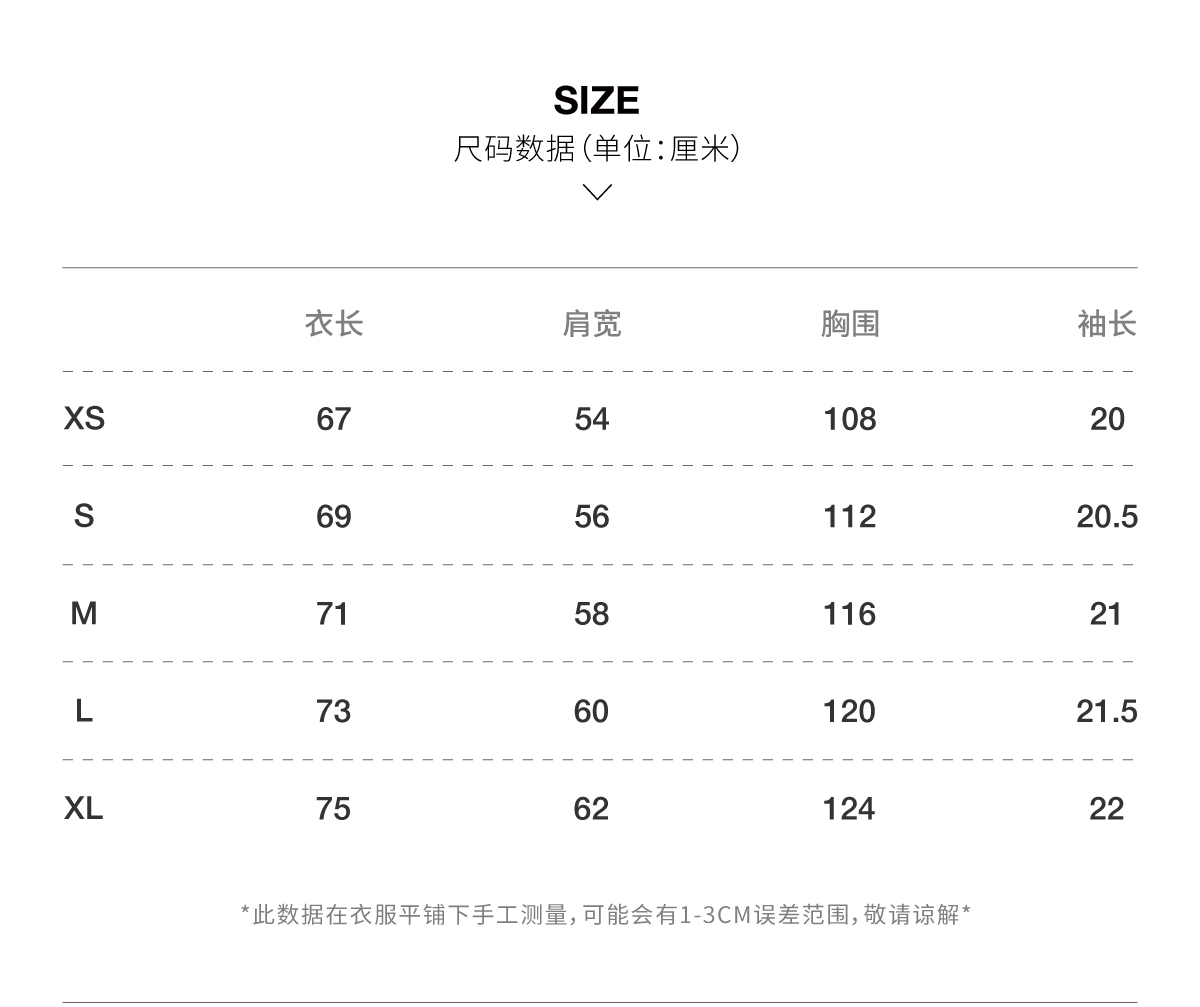This screenshot has width=1200, height=1007.
Task: Click the S shoulder width value 56
Action: click(592, 516)
